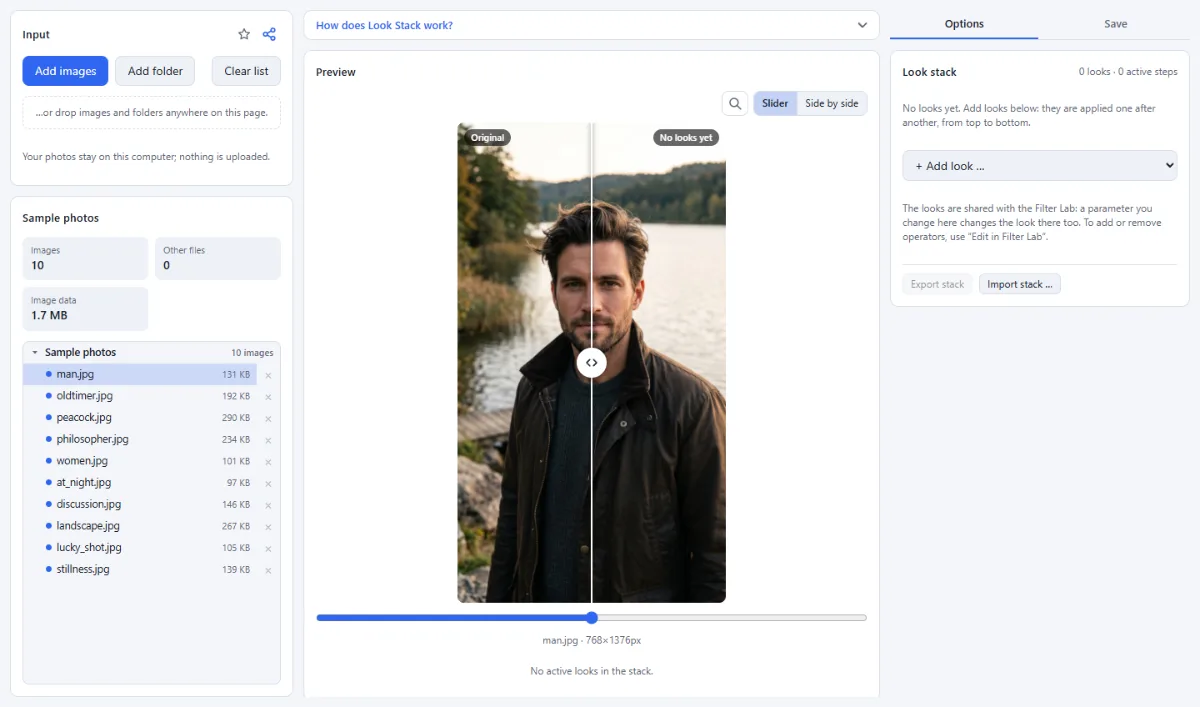
Task: Click Import stack button
Action: (1020, 284)
